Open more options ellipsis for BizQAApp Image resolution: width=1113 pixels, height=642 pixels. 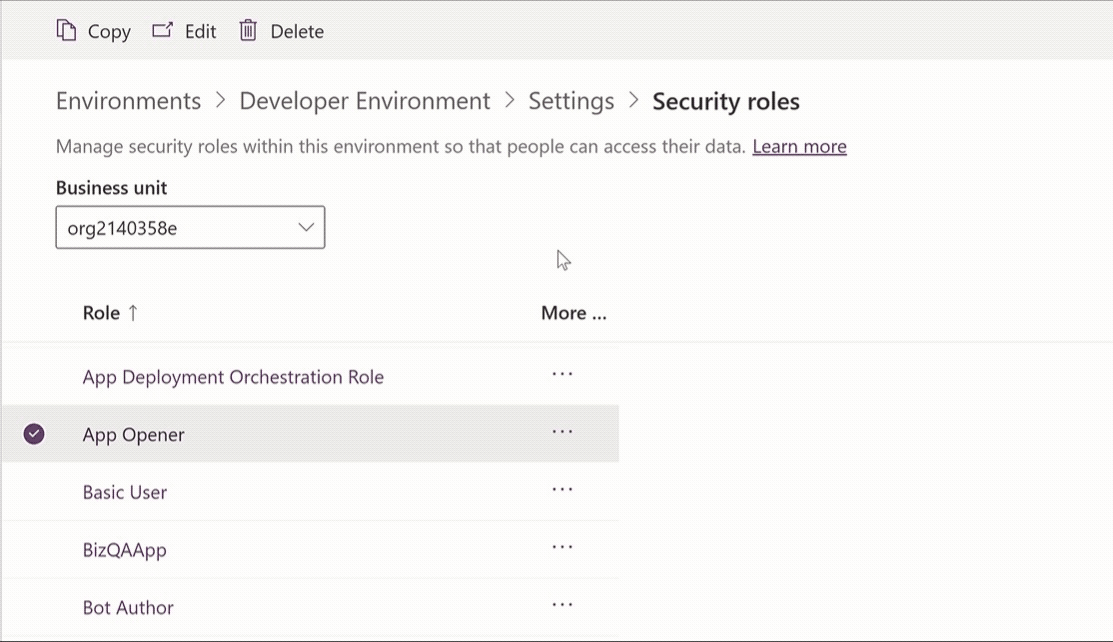tap(562, 548)
